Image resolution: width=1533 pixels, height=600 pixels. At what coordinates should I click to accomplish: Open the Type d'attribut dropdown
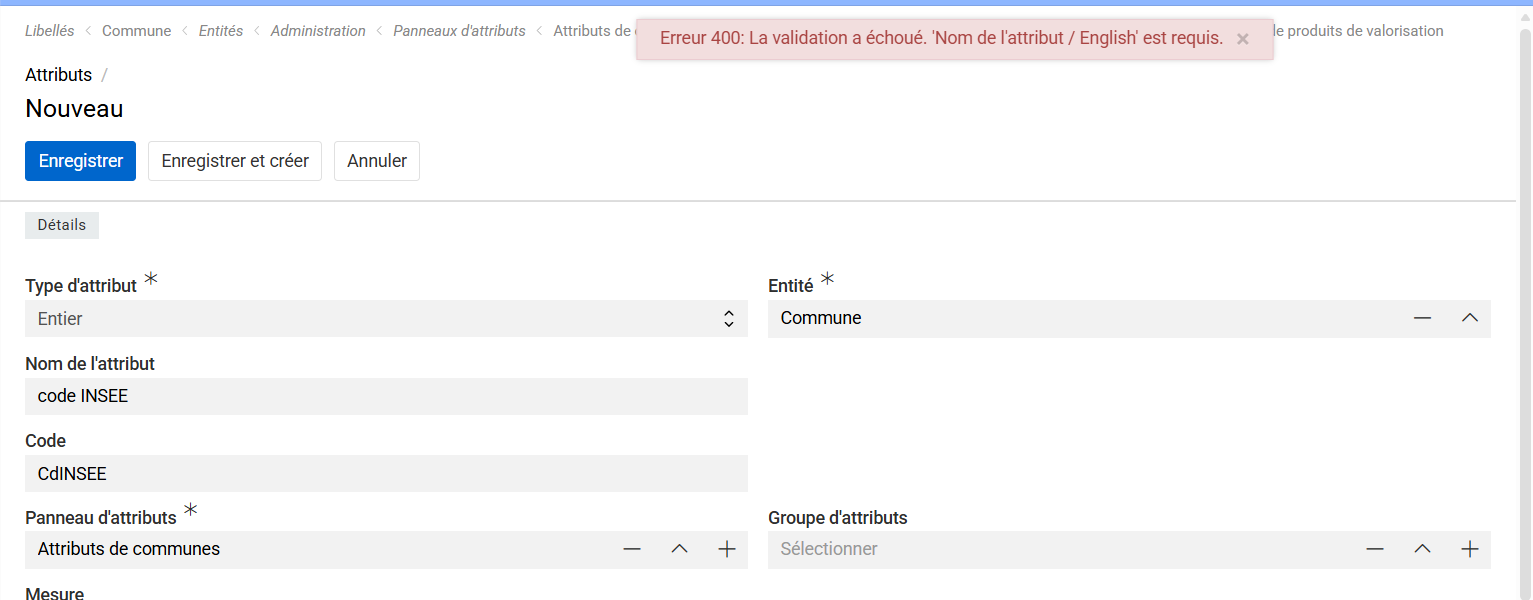[386, 319]
